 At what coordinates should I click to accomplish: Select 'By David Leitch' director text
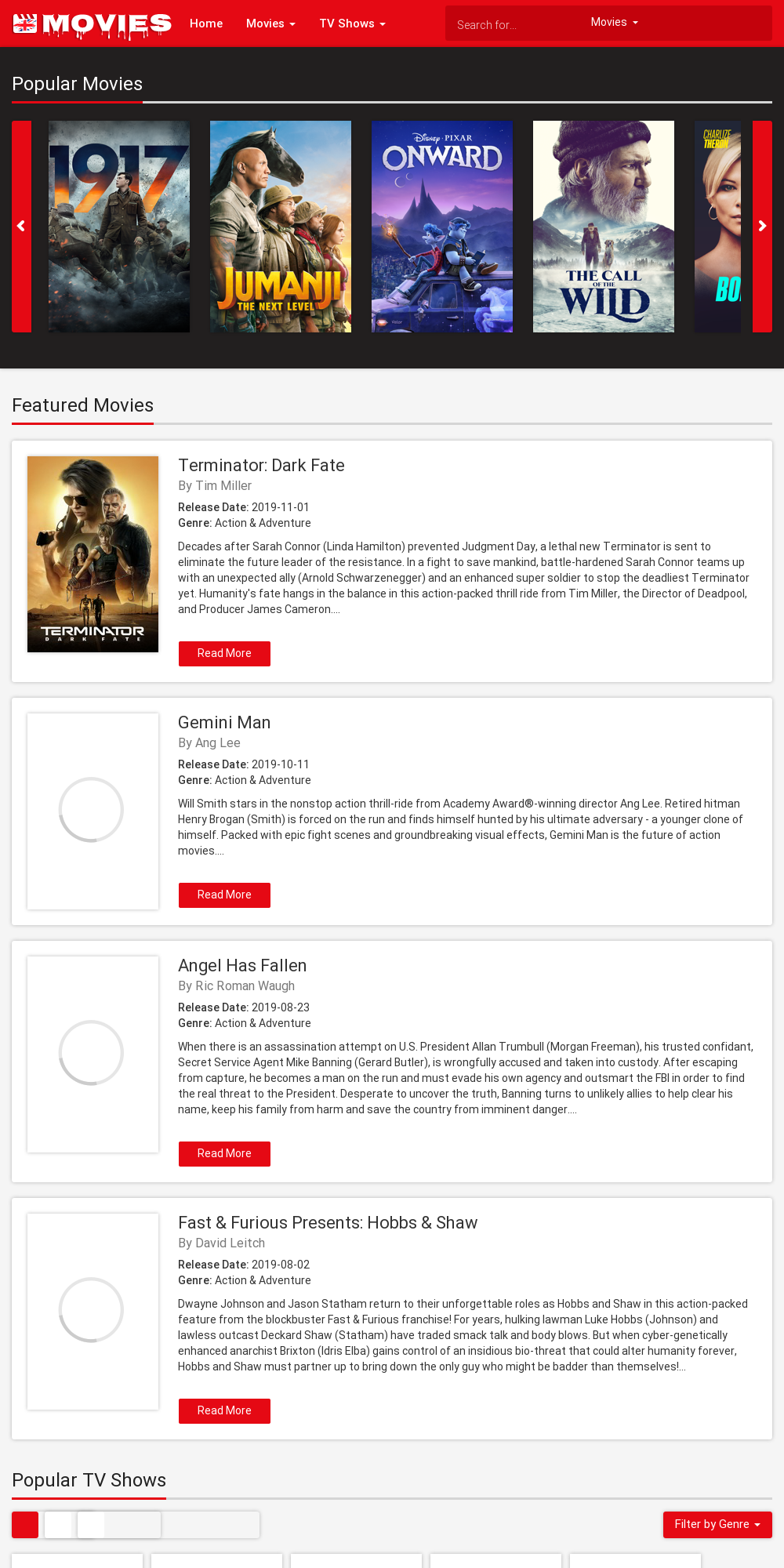point(222,1243)
